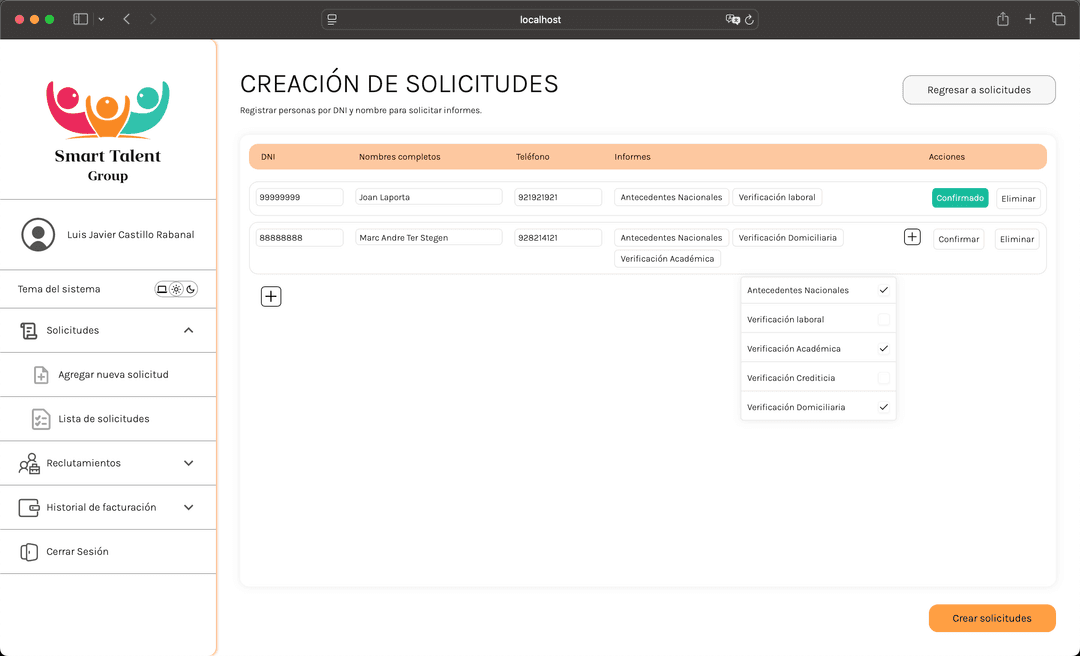Click Regresar a solicitudes
This screenshot has height=656, width=1080.
pos(978,89)
